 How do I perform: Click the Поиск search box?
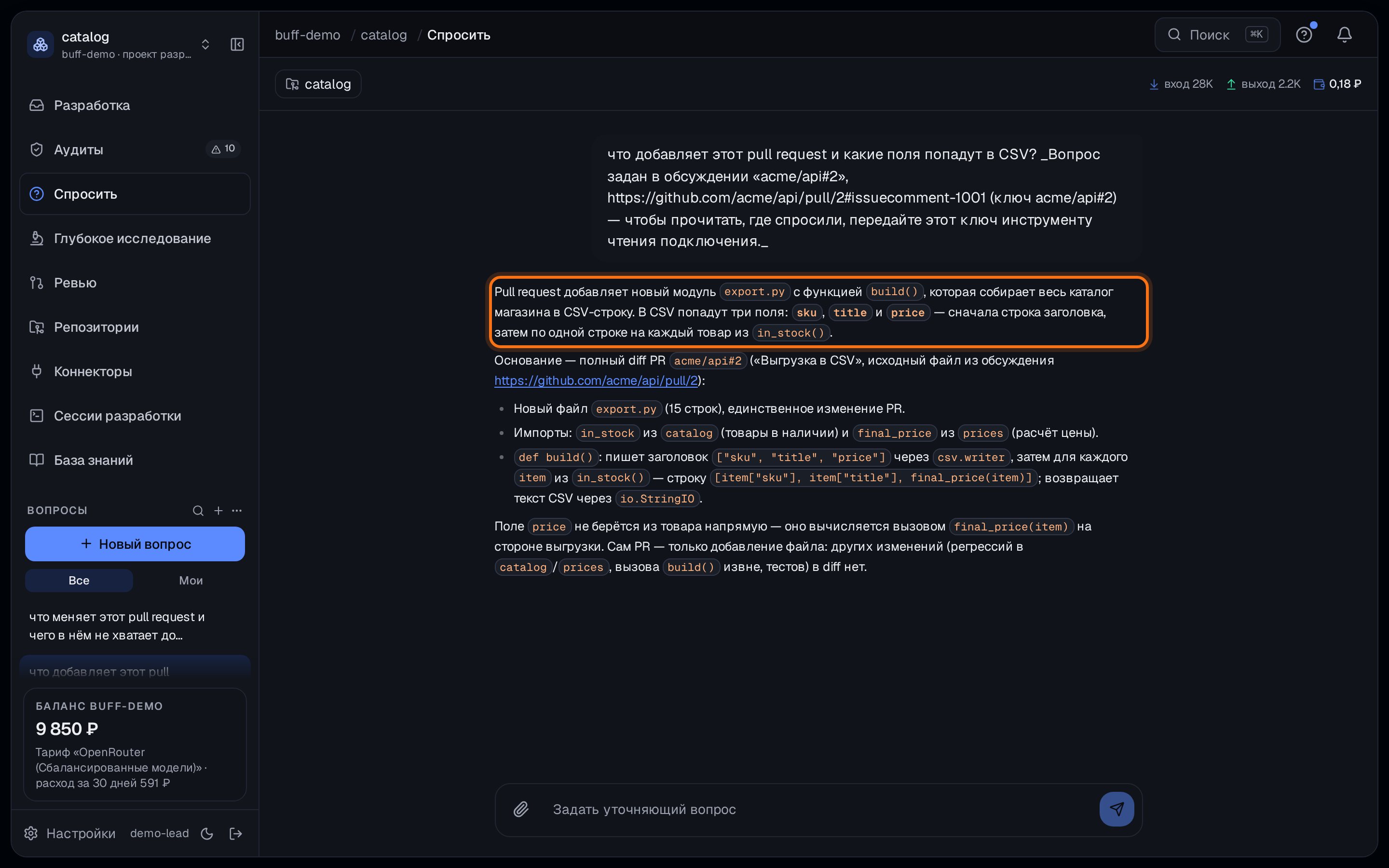click(1217, 35)
